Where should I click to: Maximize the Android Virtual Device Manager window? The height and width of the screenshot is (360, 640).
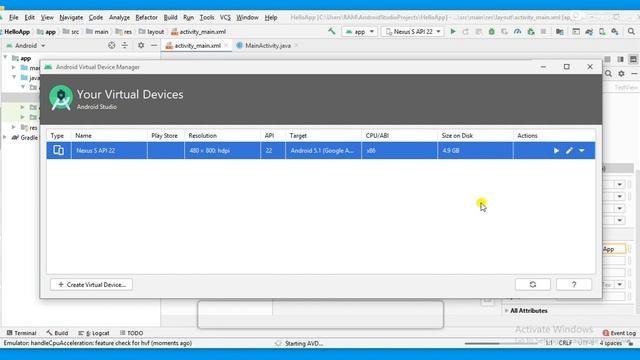click(x=567, y=67)
